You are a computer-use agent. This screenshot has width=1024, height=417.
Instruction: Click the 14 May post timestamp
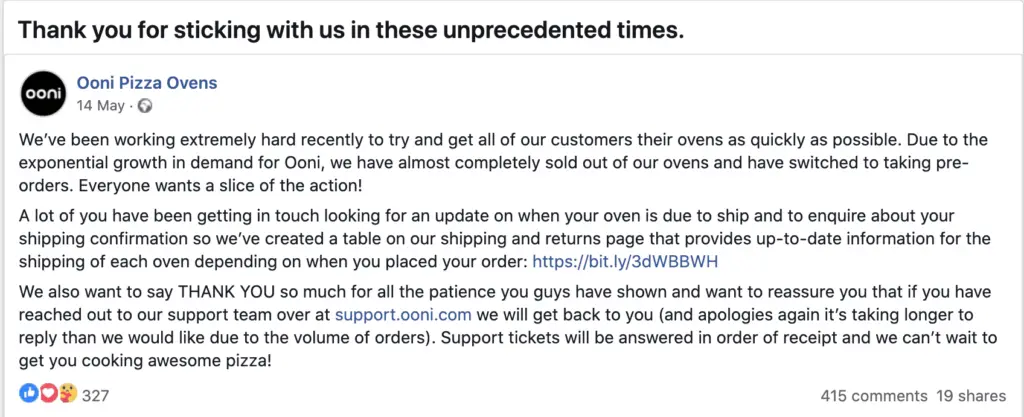[101, 105]
